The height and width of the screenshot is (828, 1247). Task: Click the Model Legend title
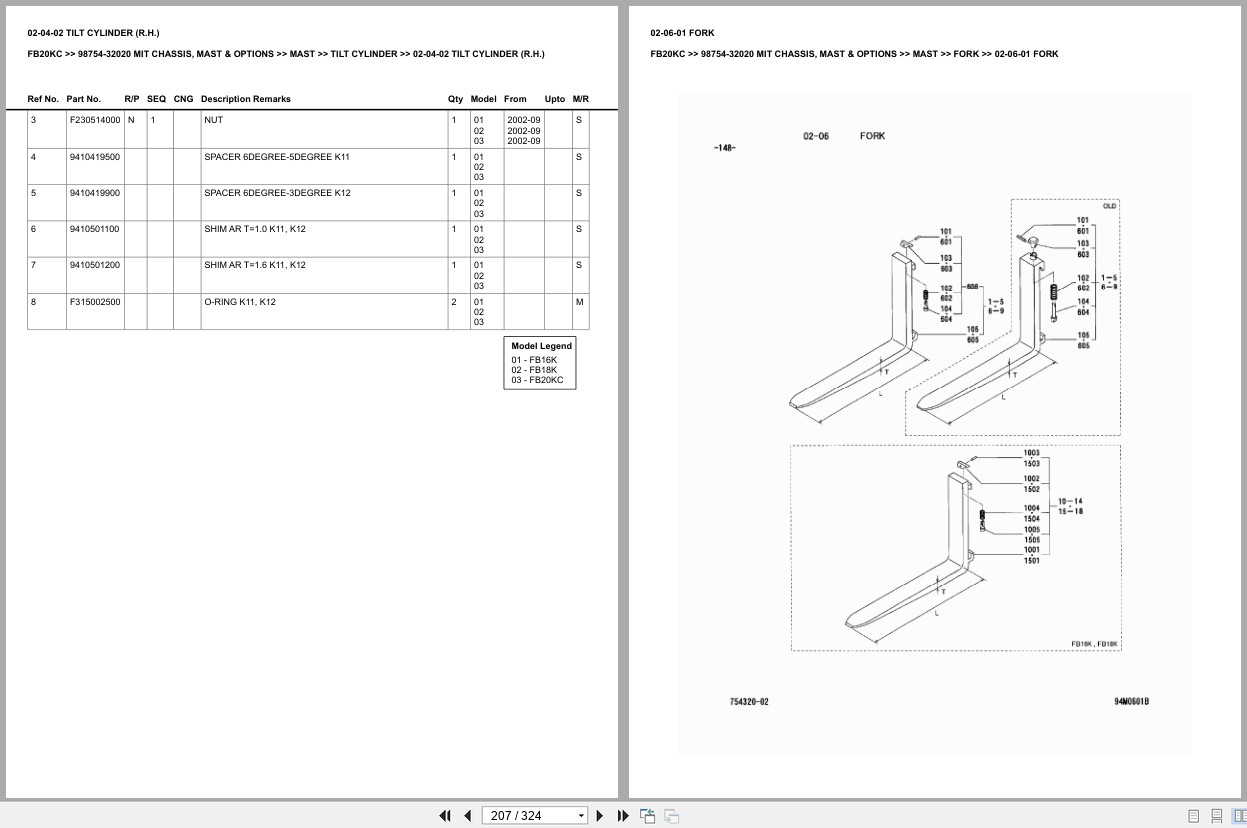tap(541, 346)
